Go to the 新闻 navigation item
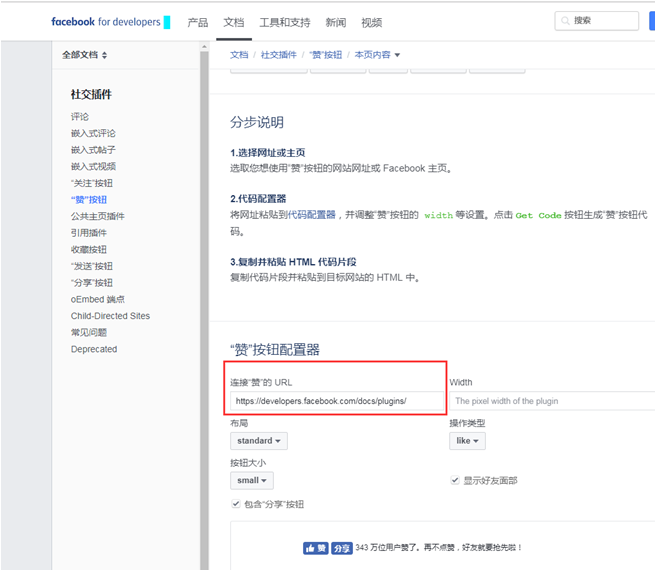 pyautogui.click(x=335, y=22)
